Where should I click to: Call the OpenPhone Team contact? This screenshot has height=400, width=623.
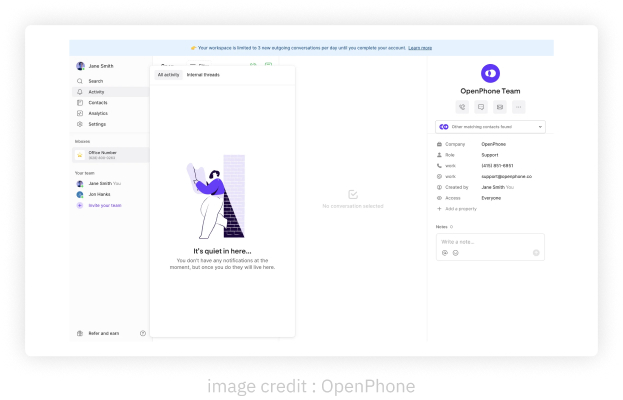(x=462, y=107)
